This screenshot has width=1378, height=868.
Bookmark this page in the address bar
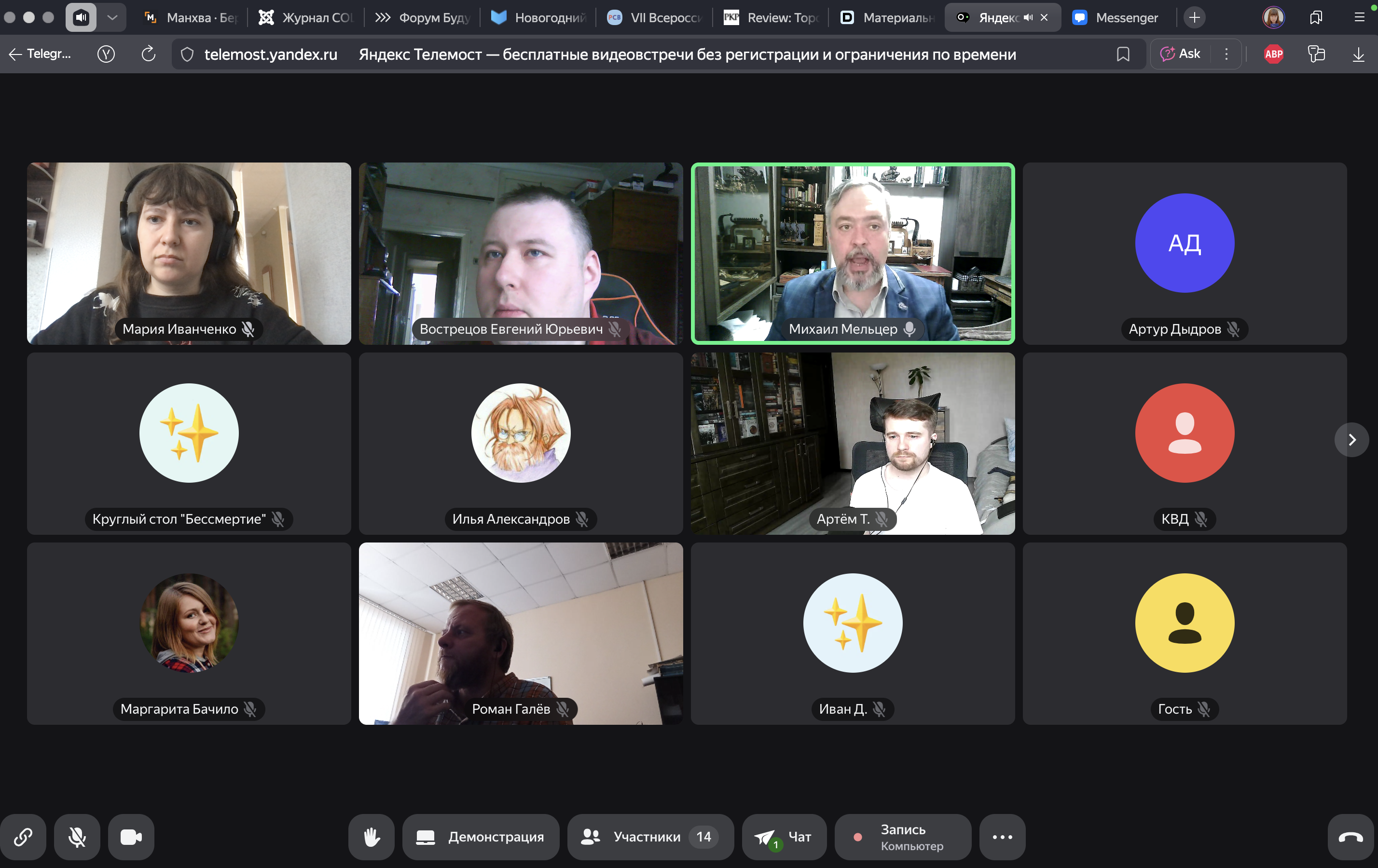click(x=1123, y=54)
